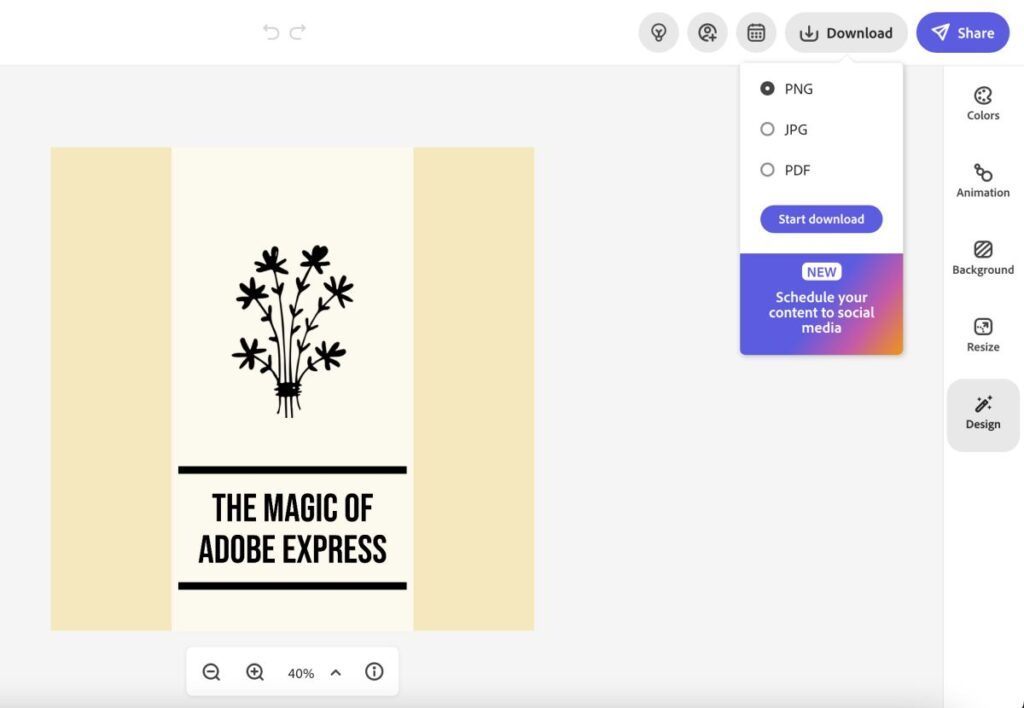The image size is (1024, 708).
Task: Zoom in on the canvas
Action: coord(255,671)
